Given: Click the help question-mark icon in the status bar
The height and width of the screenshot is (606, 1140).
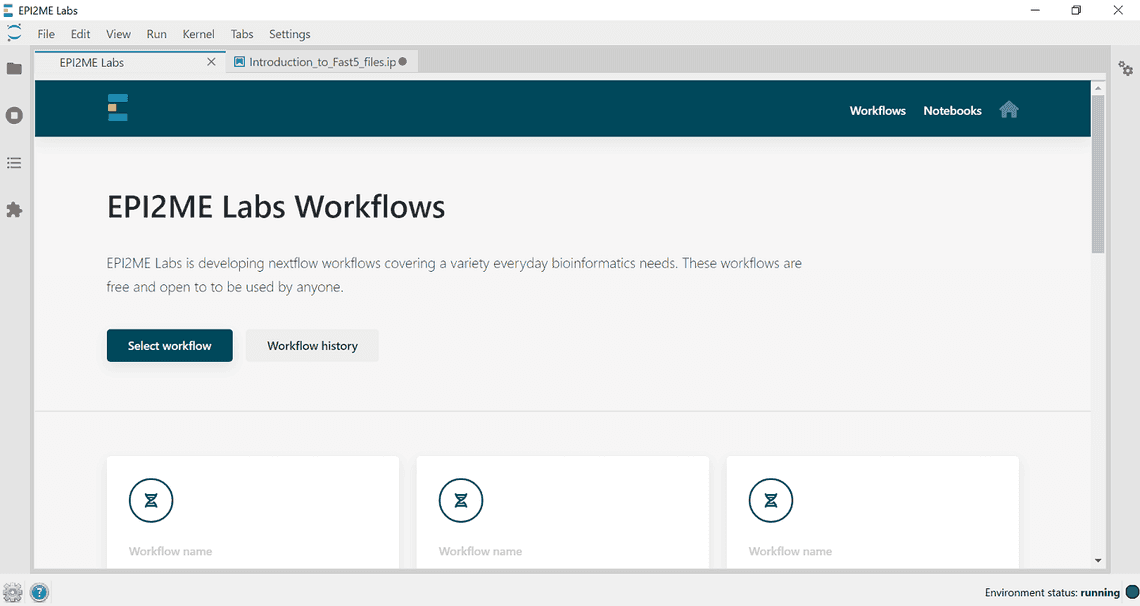Looking at the screenshot, I should (38, 592).
